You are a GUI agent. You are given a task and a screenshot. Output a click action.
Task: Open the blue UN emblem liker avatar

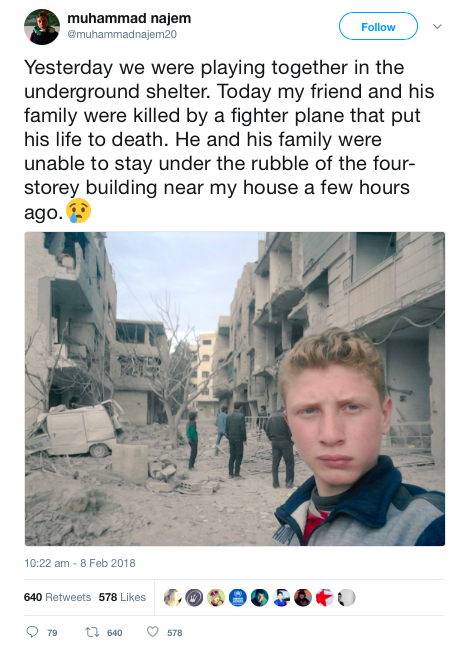coord(238,598)
